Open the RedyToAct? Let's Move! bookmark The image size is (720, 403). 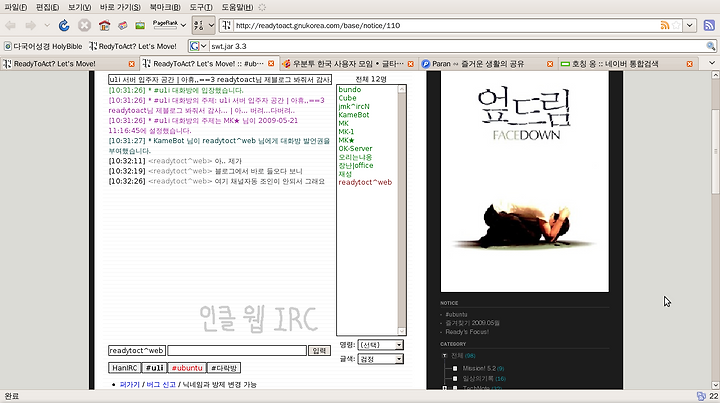point(133,46)
